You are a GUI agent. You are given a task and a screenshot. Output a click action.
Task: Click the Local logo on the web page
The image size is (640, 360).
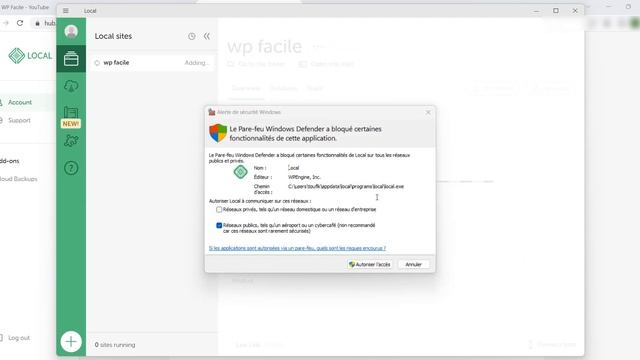click(30, 56)
